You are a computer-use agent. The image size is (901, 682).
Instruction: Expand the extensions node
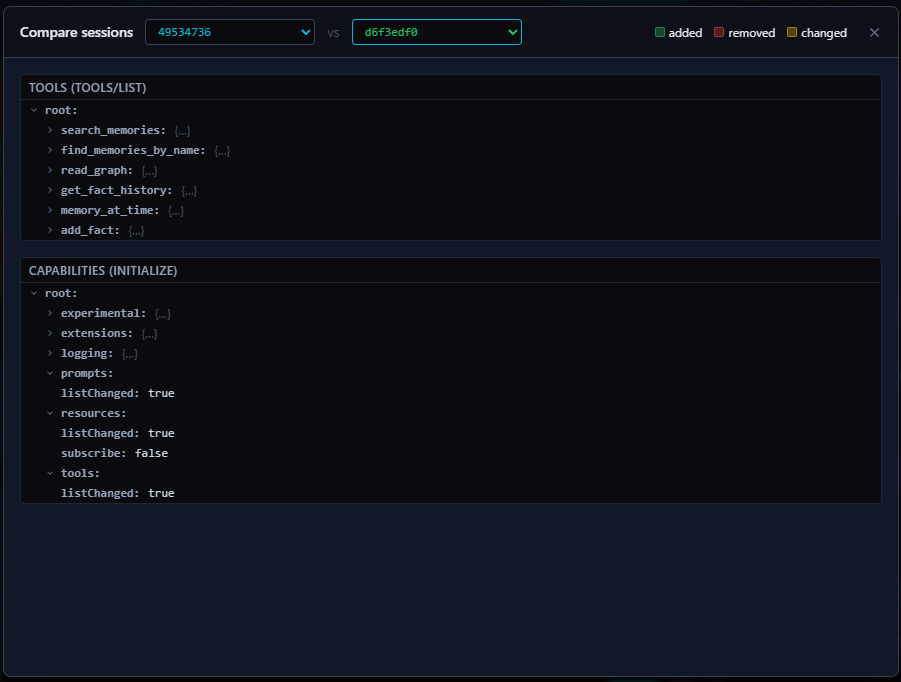click(50, 333)
